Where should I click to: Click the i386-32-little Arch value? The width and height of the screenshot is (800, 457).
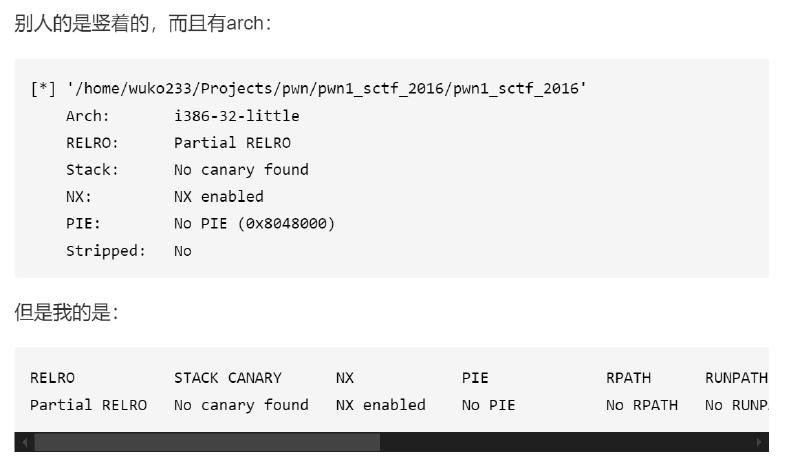pyautogui.click(x=236, y=116)
